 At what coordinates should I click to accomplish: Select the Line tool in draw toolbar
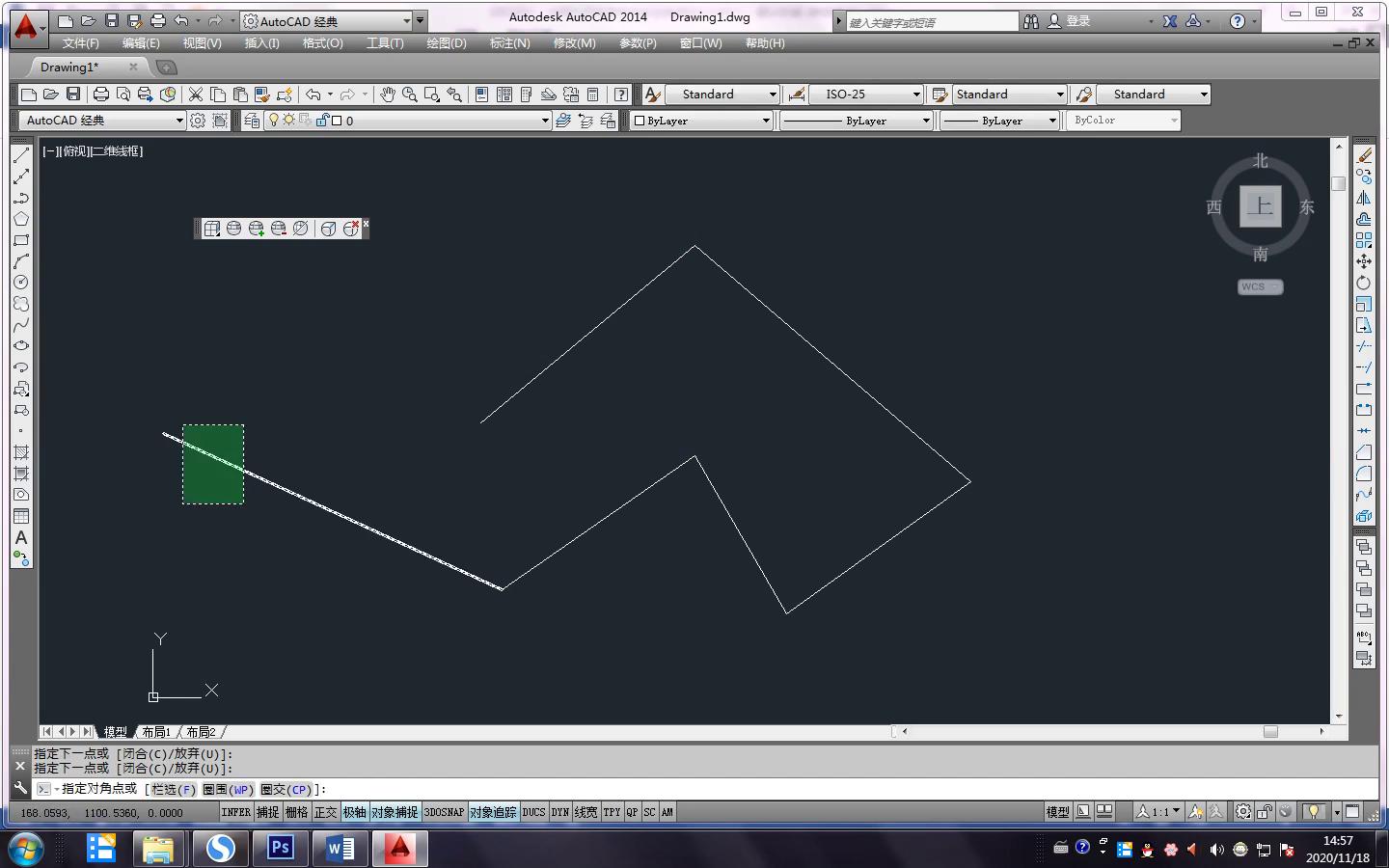tap(21, 155)
